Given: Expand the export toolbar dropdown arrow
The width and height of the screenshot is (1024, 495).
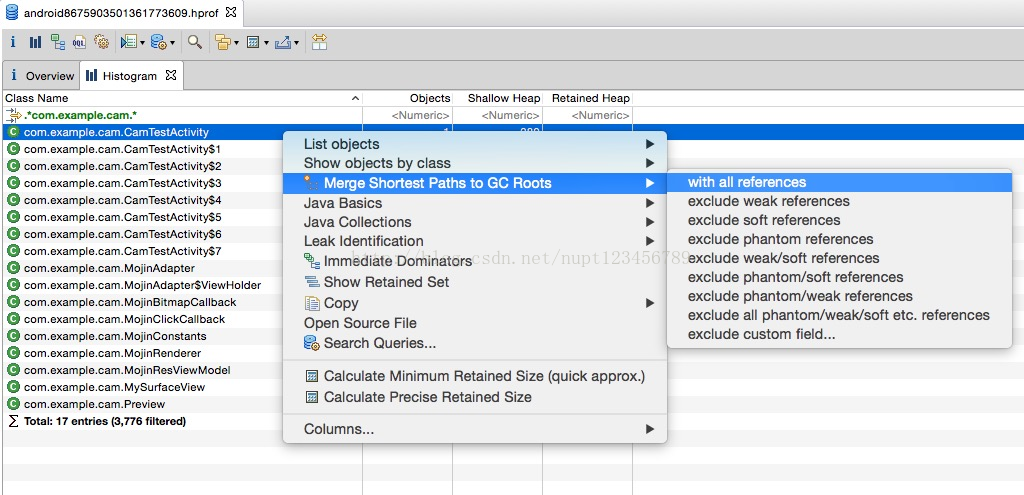Looking at the screenshot, I should 296,43.
